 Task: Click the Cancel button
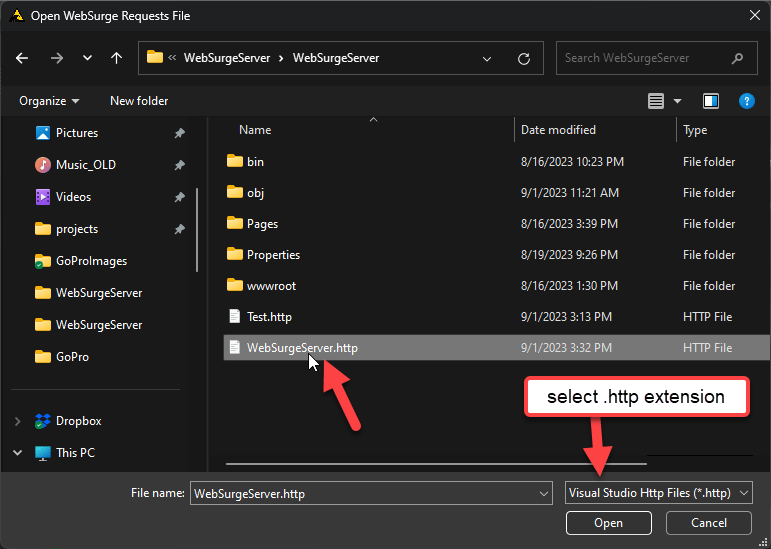pos(709,523)
